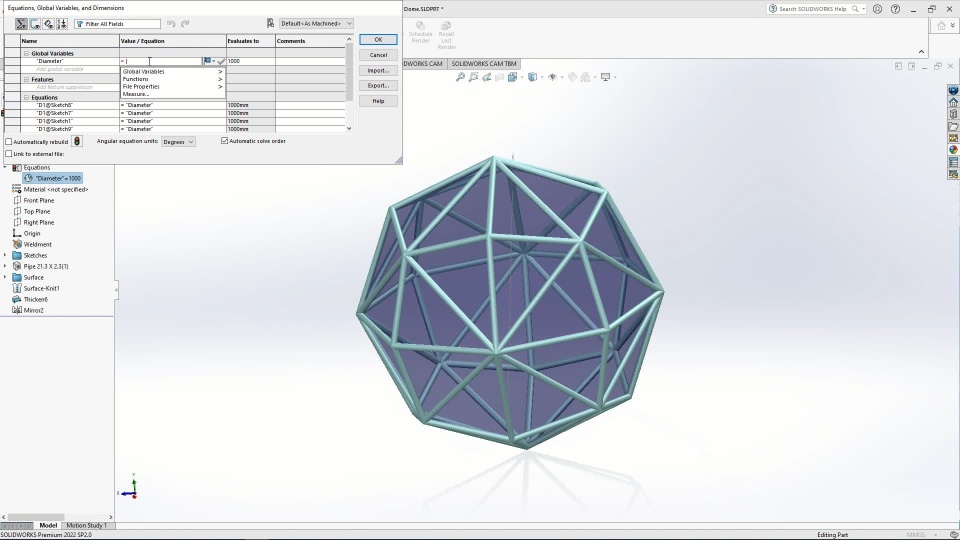The image size is (960, 540).
Task: Click the Add global variable placeholder row
Action: pos(60,69)
